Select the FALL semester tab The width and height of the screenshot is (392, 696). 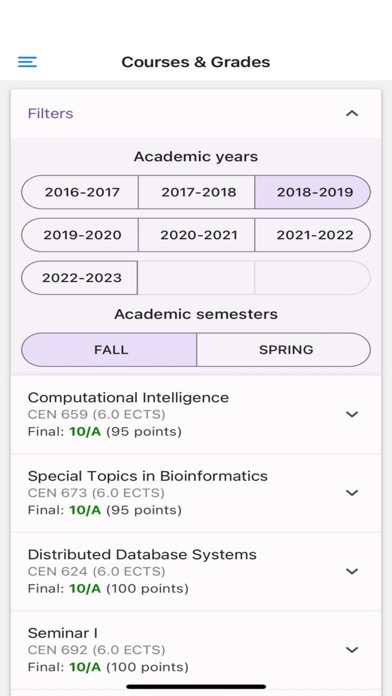(x=109, y=350)
